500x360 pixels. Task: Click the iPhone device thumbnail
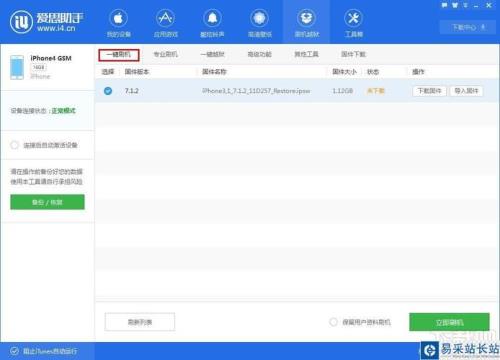click(x=17, y=67)
